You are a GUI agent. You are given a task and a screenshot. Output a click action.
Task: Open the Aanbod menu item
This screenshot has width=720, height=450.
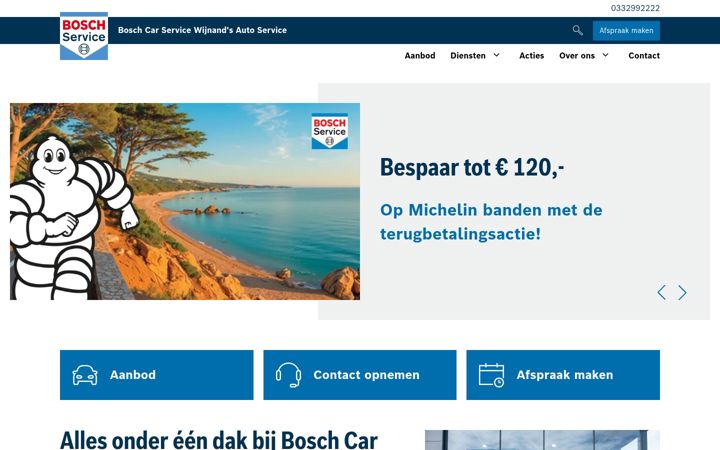(420, 56)
